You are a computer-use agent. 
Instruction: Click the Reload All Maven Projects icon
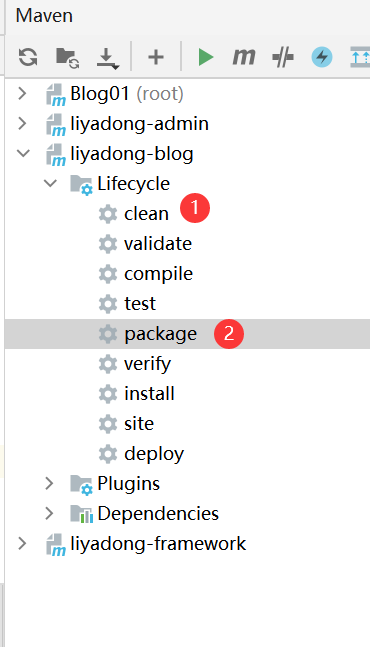tap(28, 57)
